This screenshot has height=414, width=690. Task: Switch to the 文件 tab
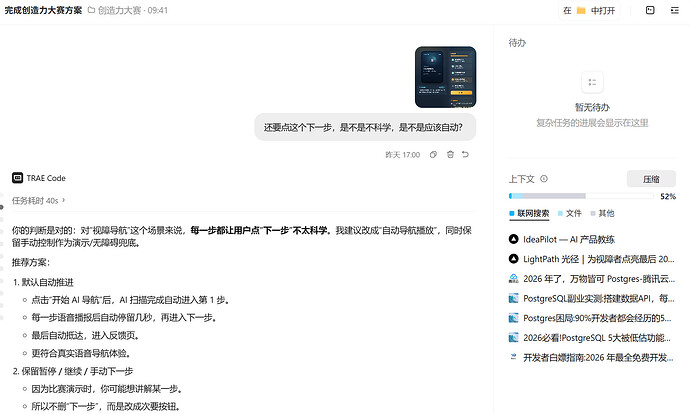pos(569,213)
